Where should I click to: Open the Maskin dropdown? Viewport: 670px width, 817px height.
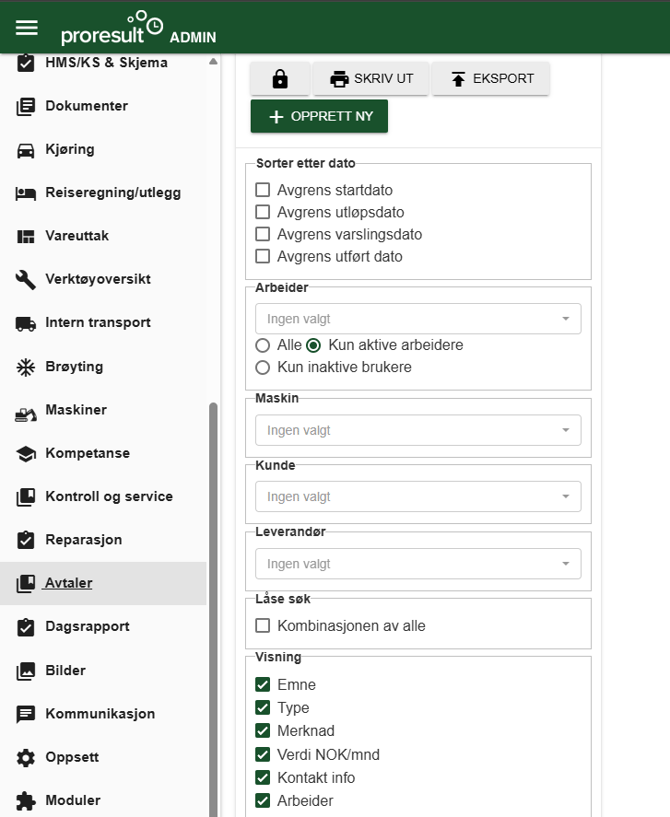(418, 430)
